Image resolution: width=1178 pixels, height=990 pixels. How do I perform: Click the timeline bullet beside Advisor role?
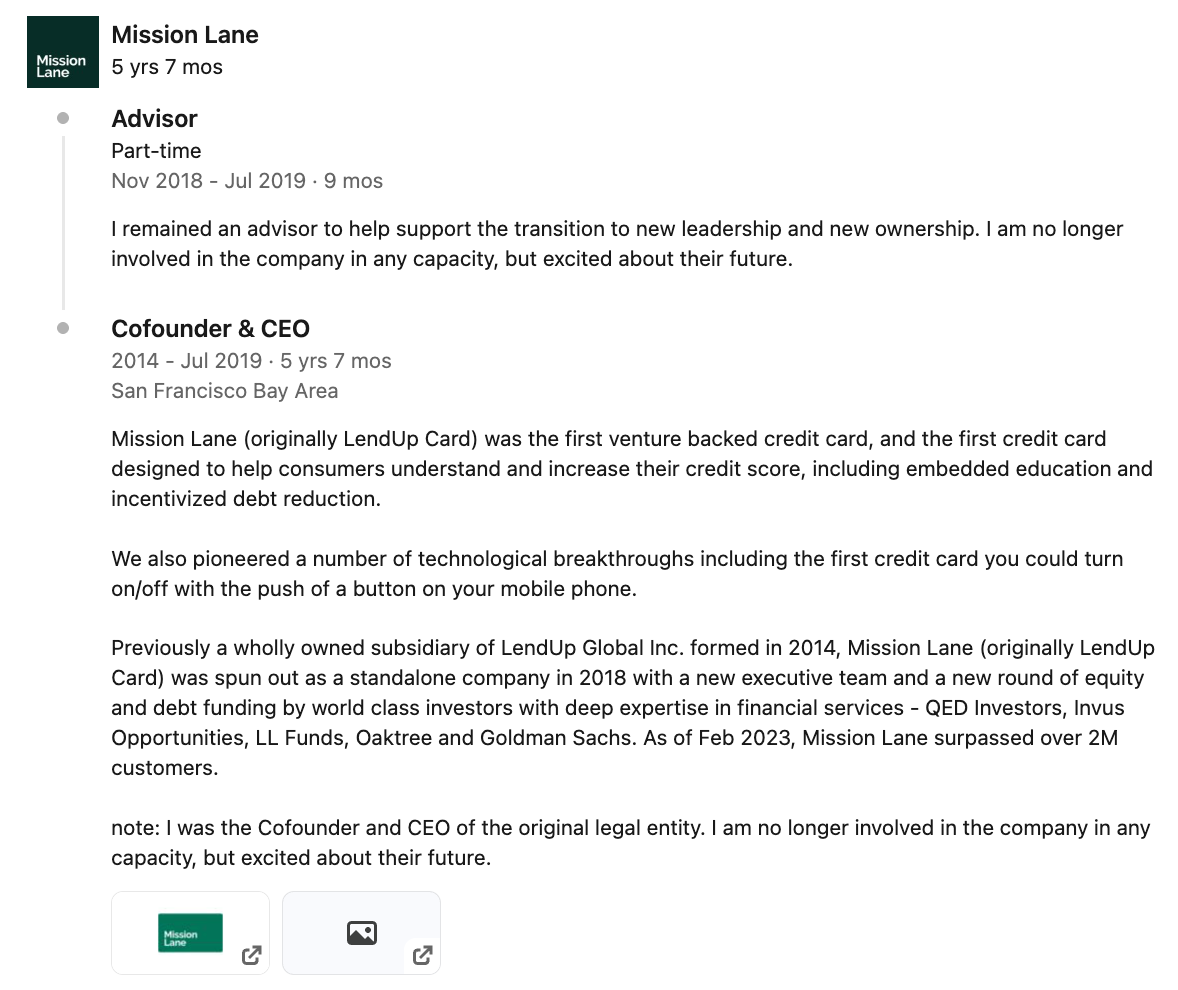(63, 118)
